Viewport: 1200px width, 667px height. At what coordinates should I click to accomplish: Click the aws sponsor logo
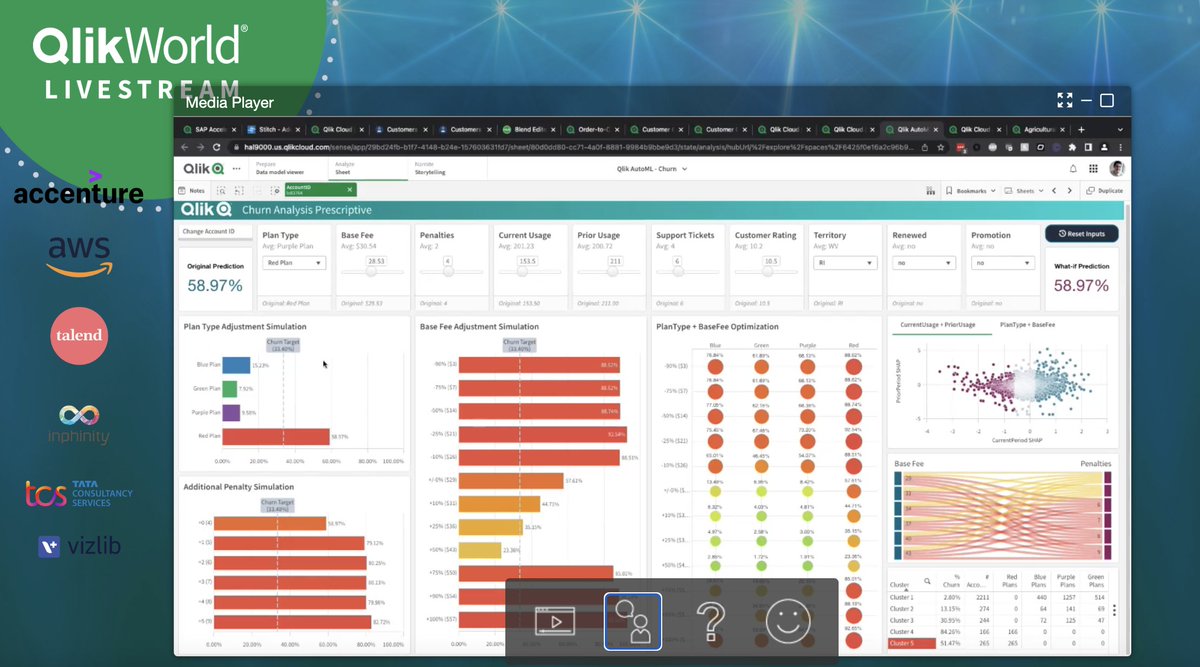tap(79, 256)
